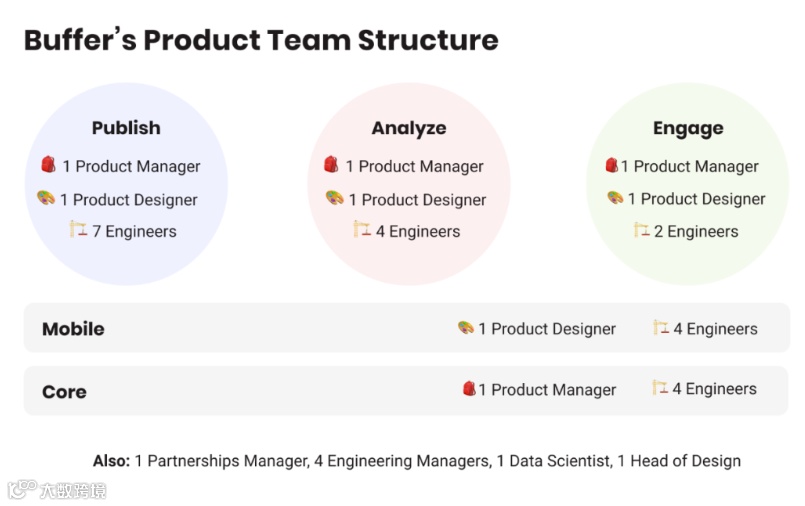This screenshot has width=805, height=506.
Task: Click the Mobile row label
Action: [x=73, y=329]
